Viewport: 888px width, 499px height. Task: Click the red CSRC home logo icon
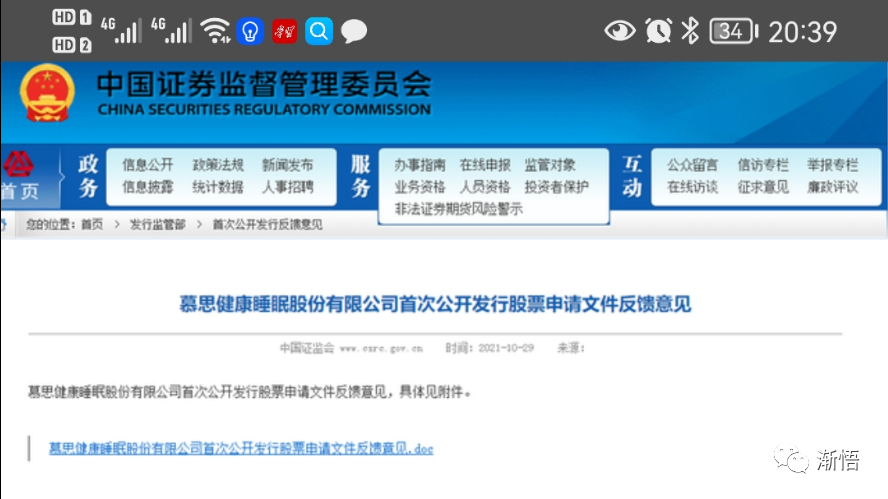click(18, 164)
